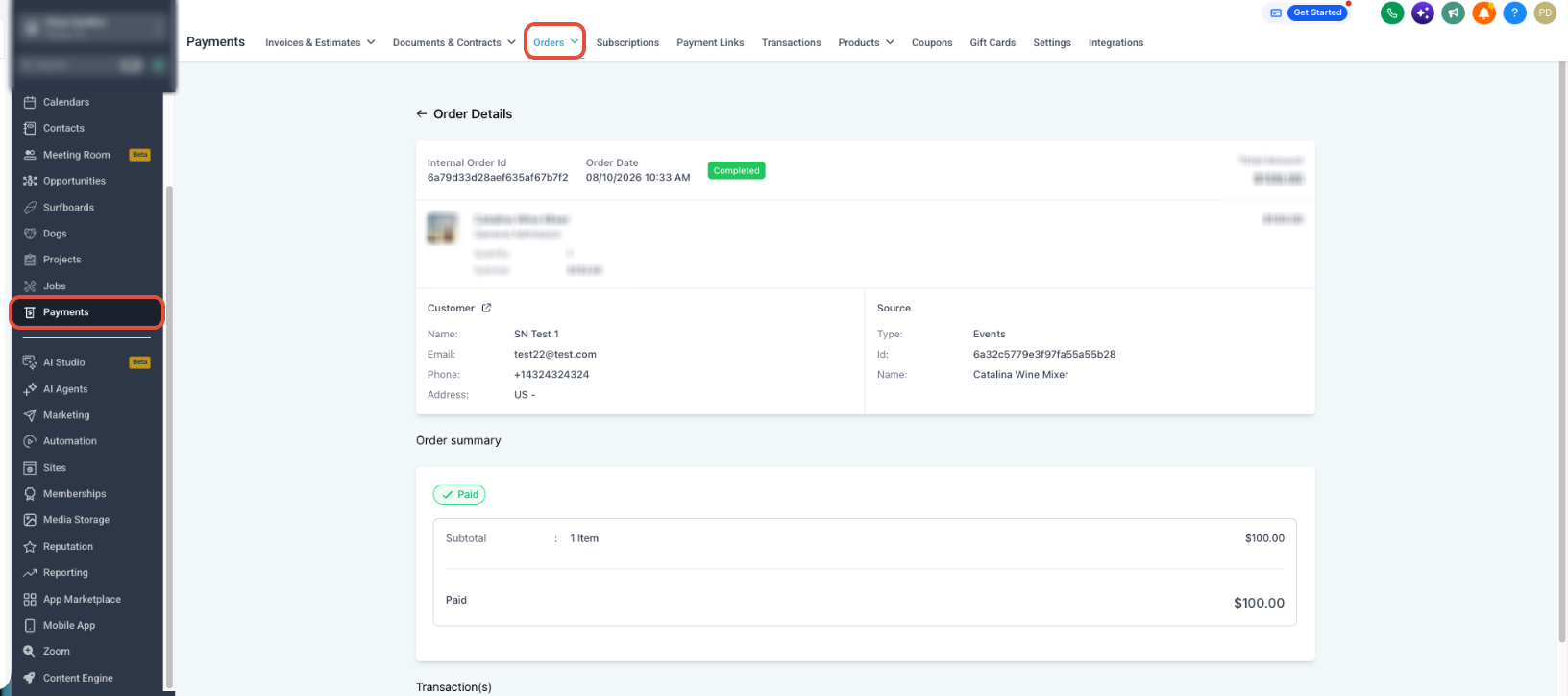The width and height of the screenshot is (1568, 696).
Task: Open Memberships in the sidebar
Action: tap(74, 494)
